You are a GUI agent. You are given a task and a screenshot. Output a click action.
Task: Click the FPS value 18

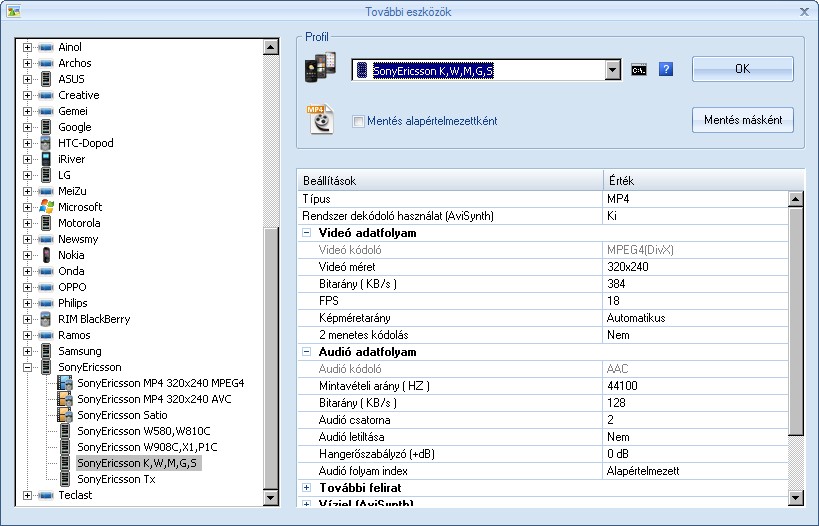(x=613, y=301)
